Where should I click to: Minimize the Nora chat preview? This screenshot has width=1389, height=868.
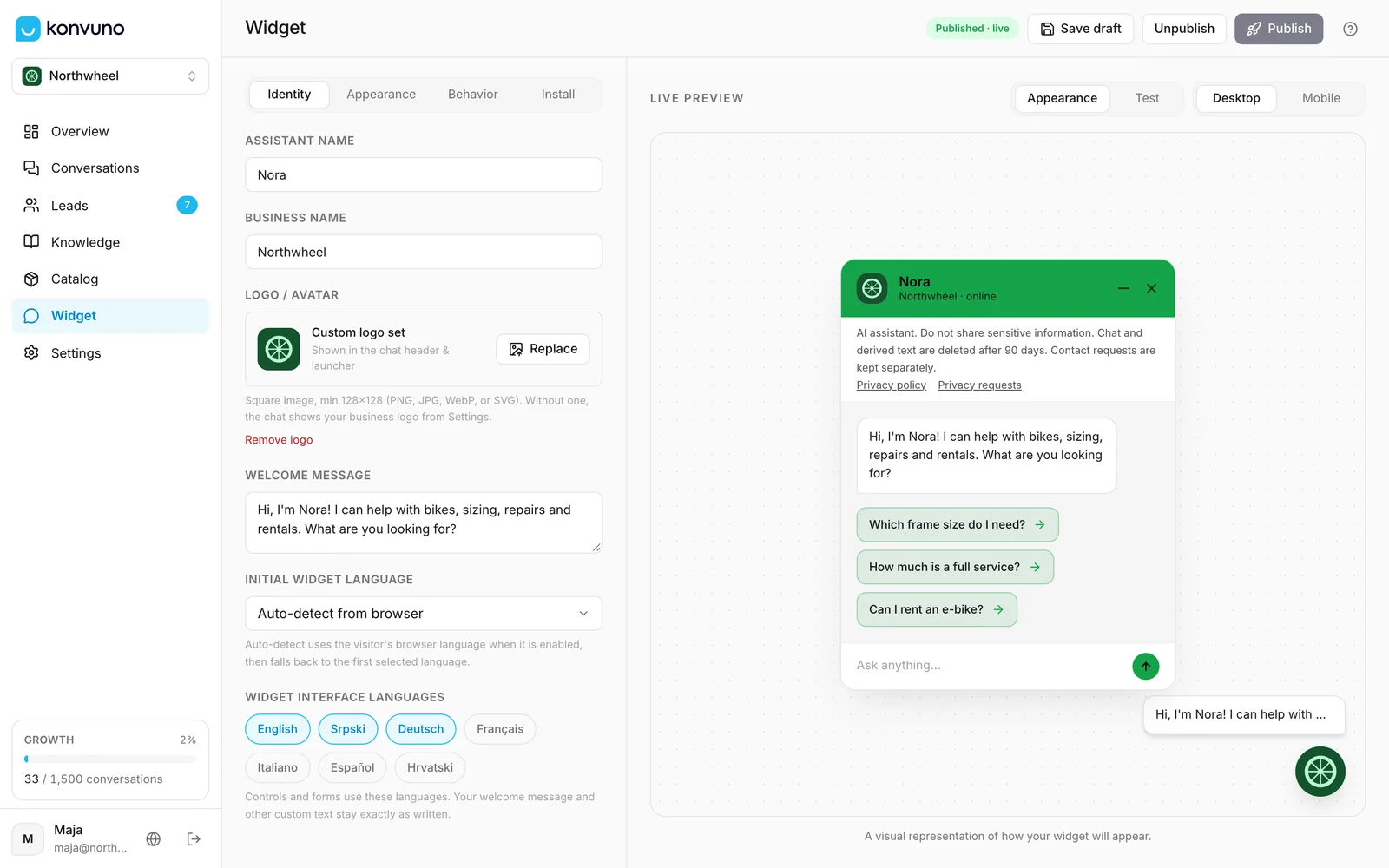pyautogui.click(x=1123, y=288)
